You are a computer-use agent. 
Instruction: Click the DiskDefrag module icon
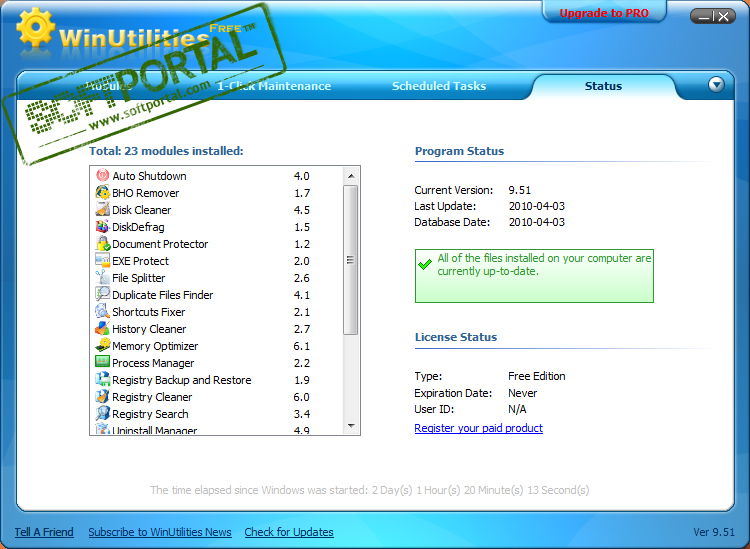pyautogui.click(x=102, y=227)
